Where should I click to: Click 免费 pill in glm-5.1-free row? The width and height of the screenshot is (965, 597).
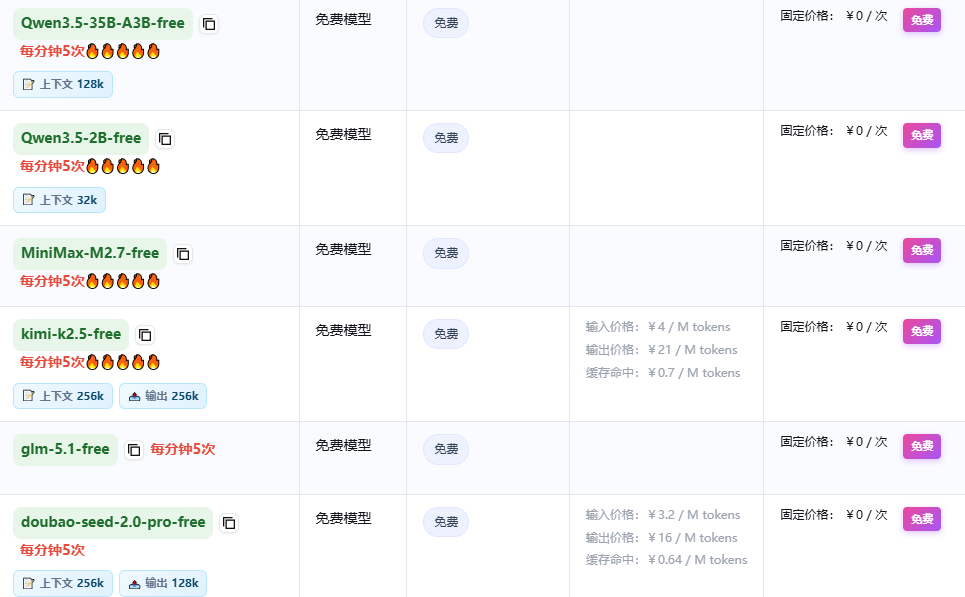tap(446, 449)
